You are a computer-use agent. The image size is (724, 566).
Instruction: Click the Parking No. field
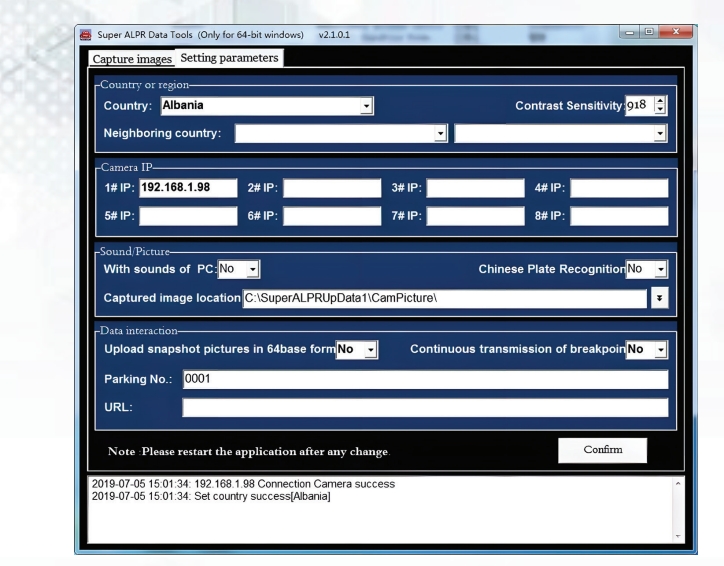click(x=425, y=379)
